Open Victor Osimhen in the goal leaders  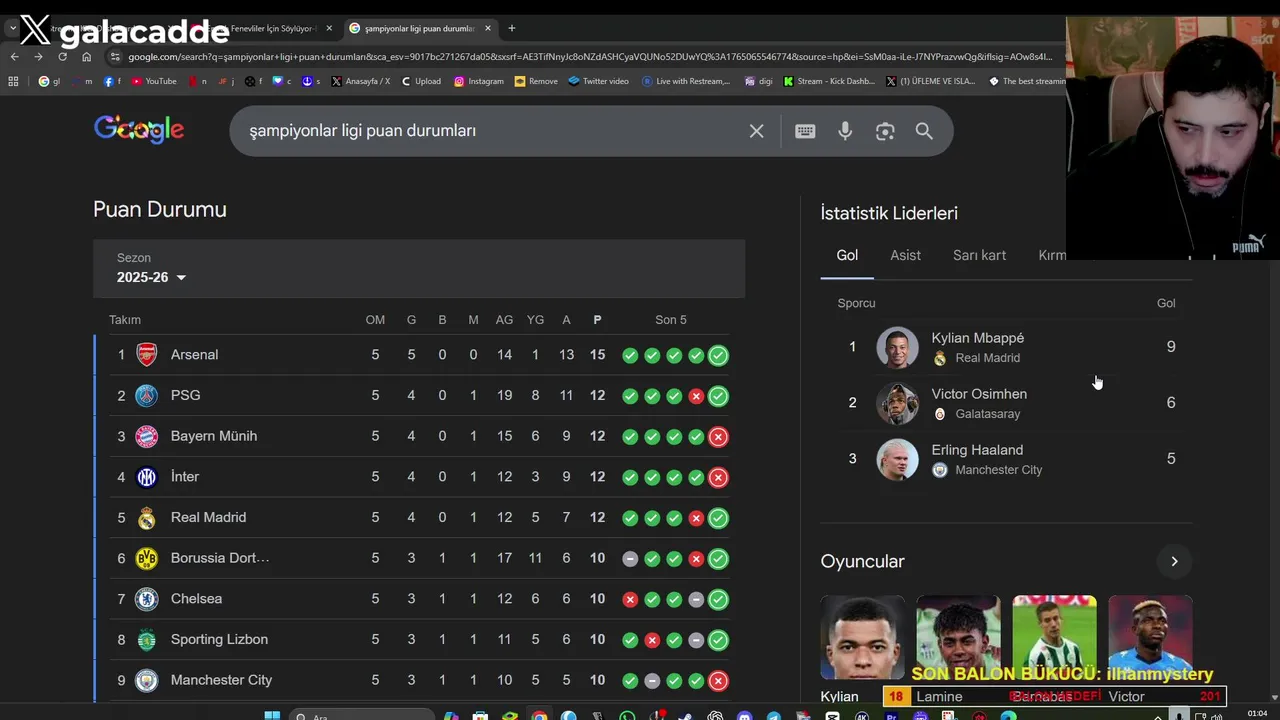tap(1006, 403)
